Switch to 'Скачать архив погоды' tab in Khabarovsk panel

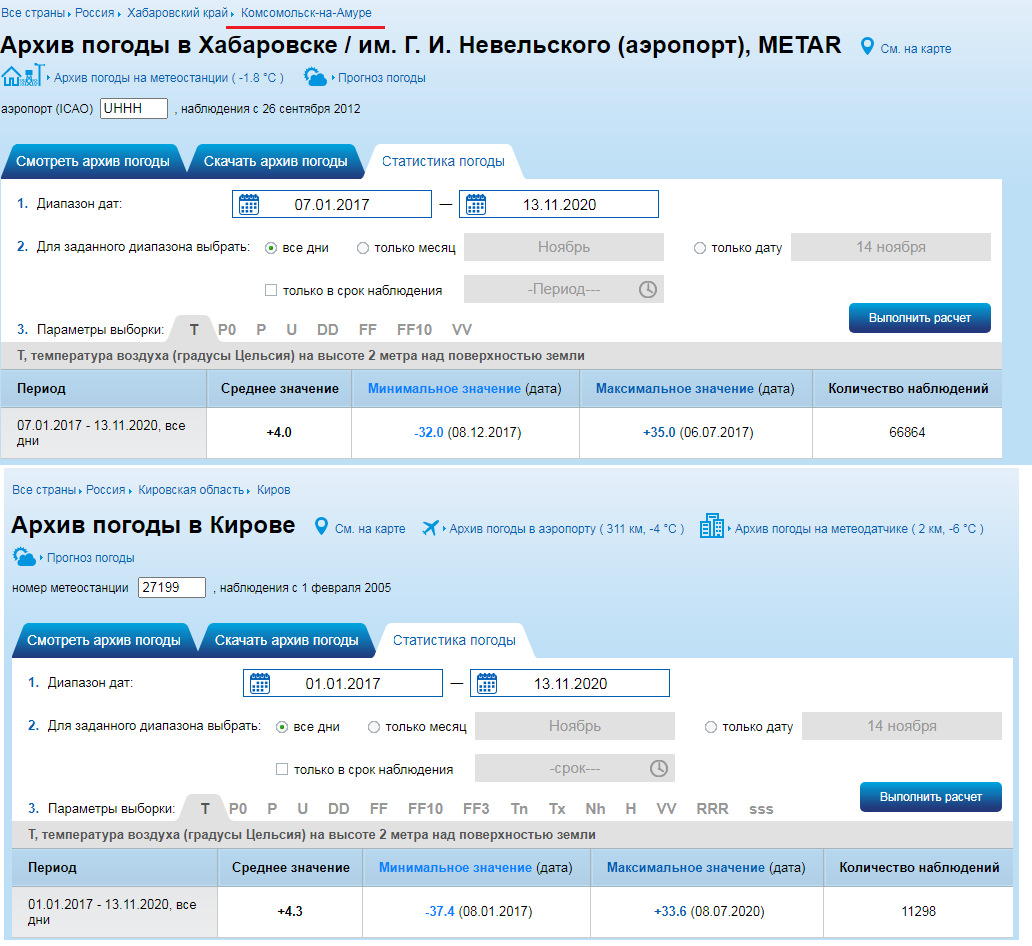(276, 161)
